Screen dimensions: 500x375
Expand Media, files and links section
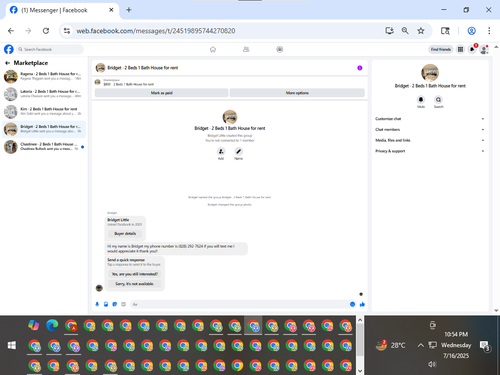point(430,140)
